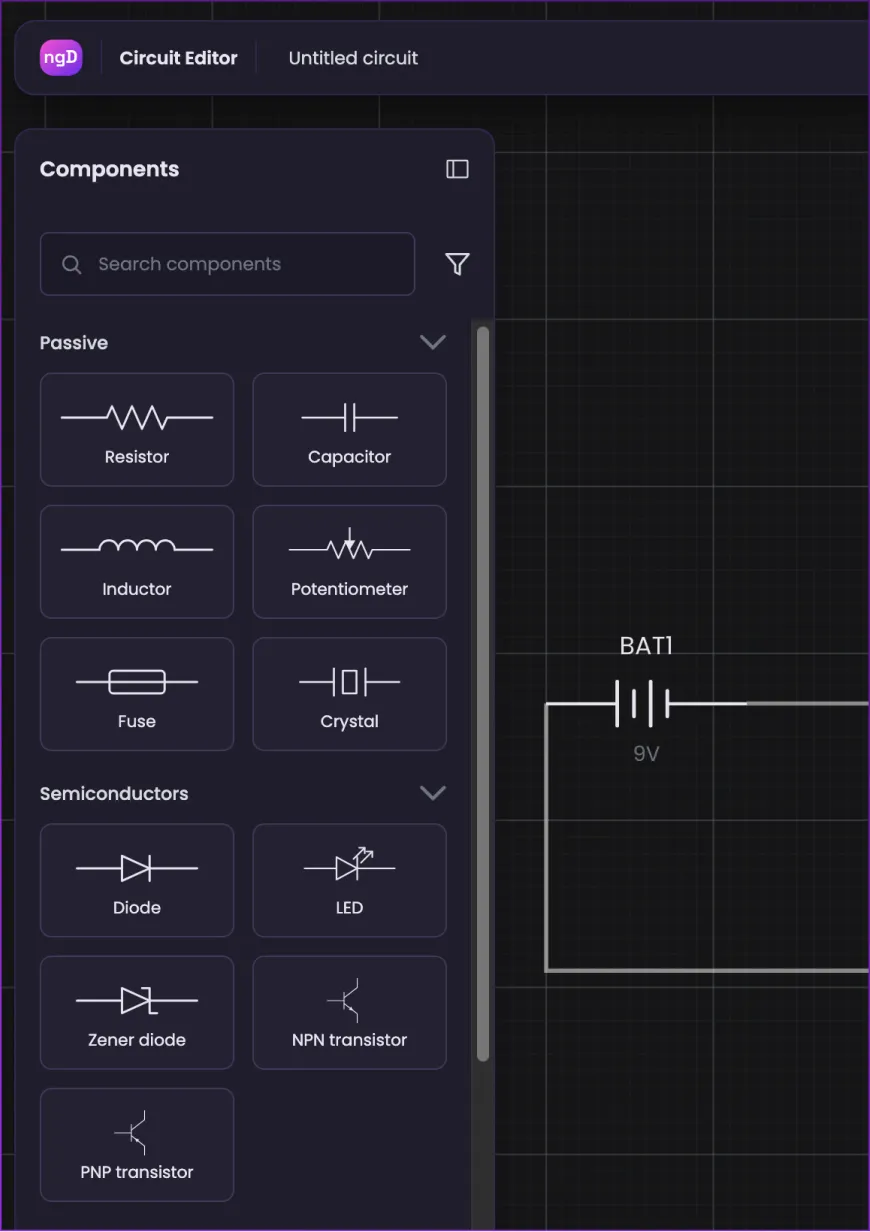Click the ngD app logo
The image size is (870, 1232).
[60, 58]
